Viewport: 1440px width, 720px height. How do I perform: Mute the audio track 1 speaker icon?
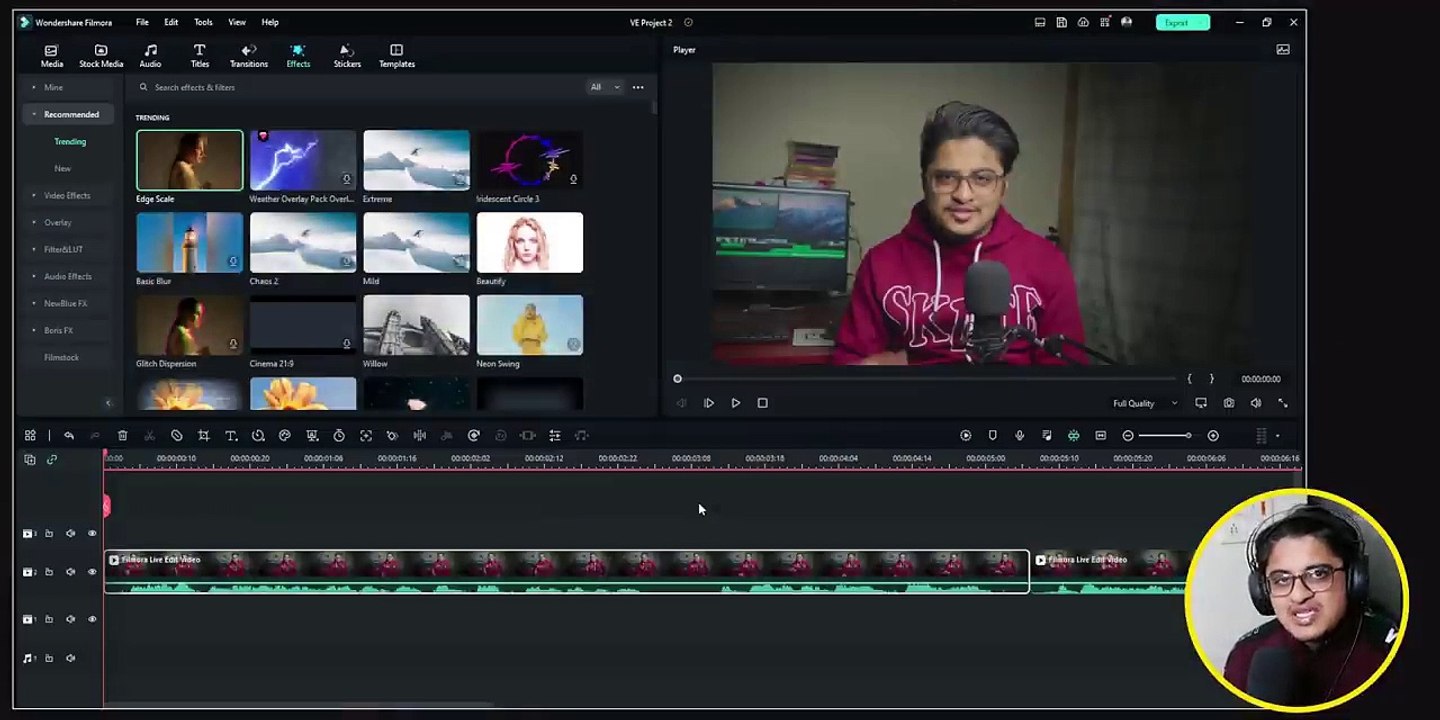pos(70,658)
